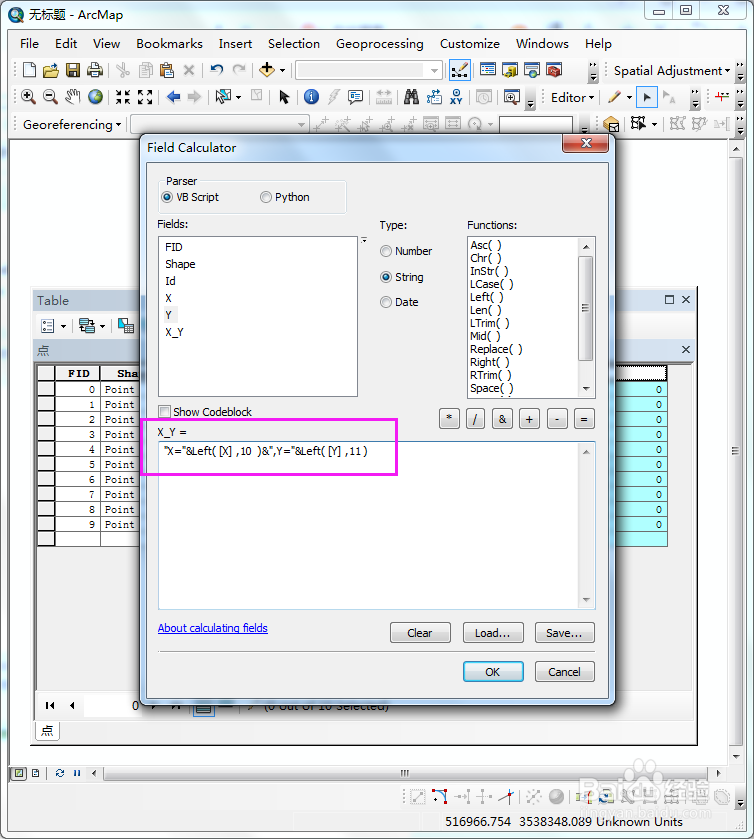
Task: Open the Editor toolbar icon
Action: 460,70
